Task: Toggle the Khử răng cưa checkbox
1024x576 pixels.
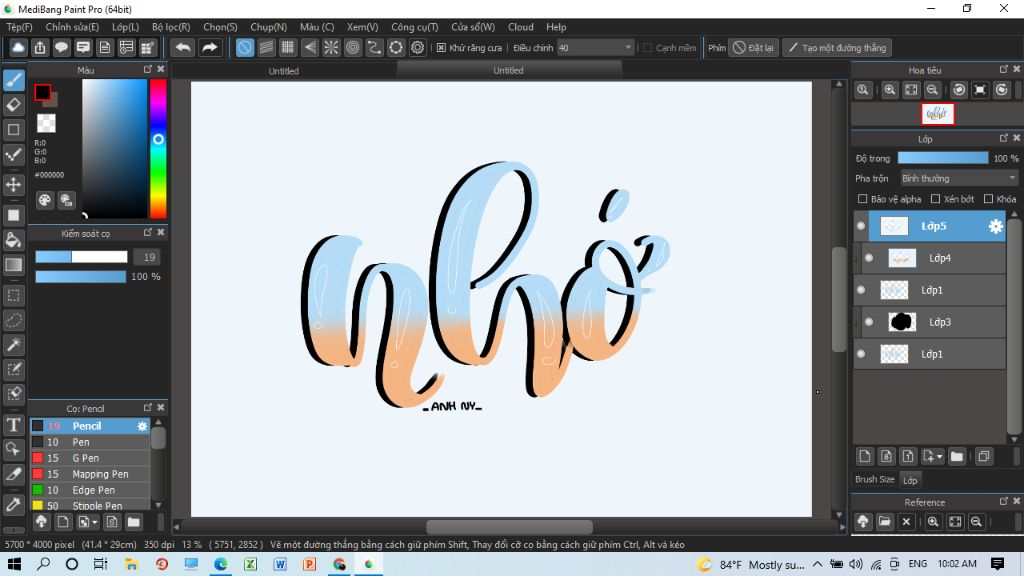Action: tap(441, 48)
